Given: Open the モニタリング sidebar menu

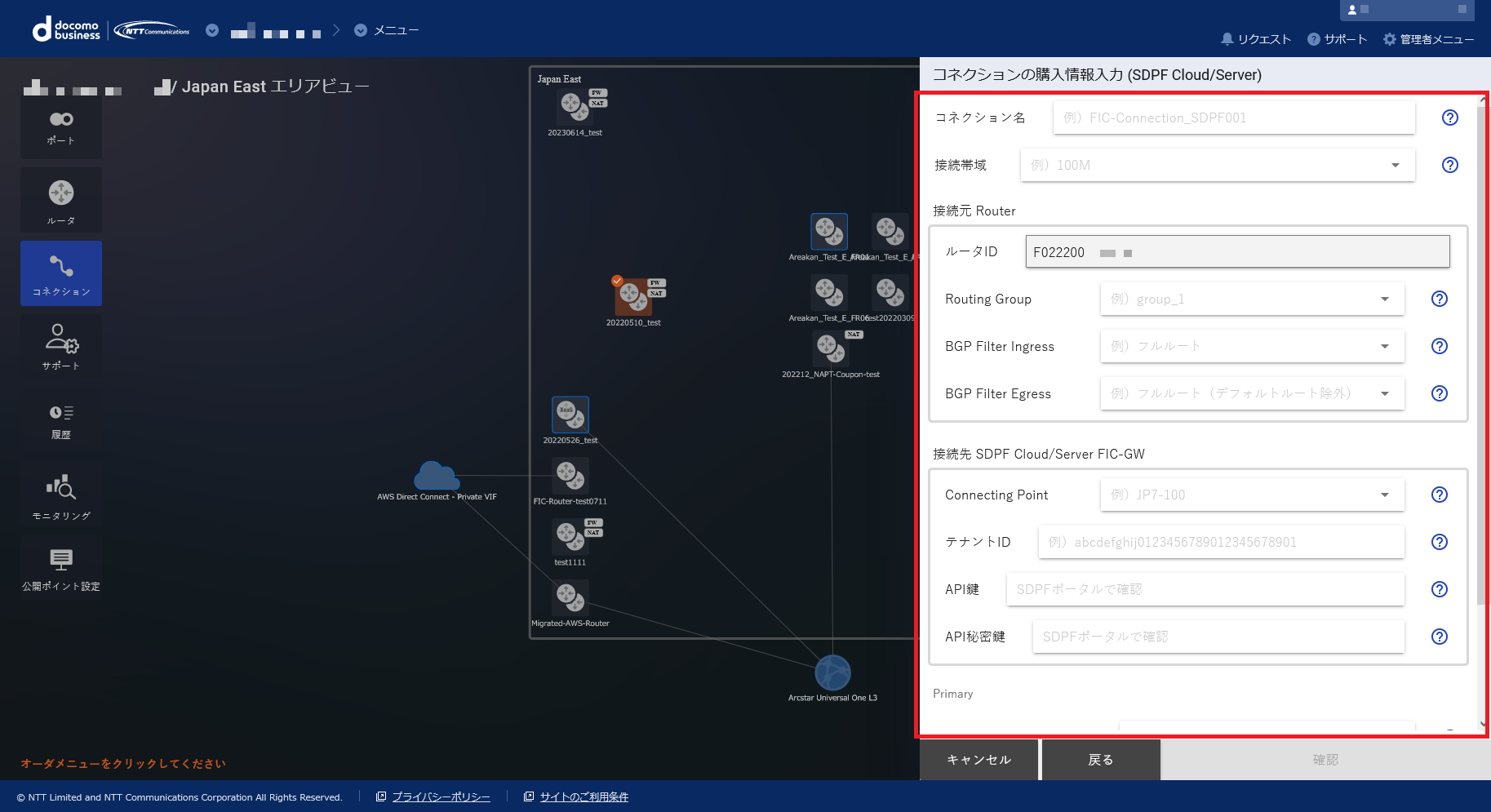Looking at the screenshot, I should click(x=61, y=496).
